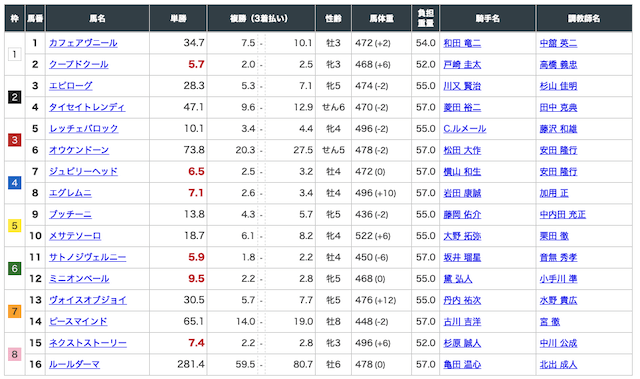Open jockey link 横山 和生
Viewport: 640px width, 379px height.
point(462,171)
